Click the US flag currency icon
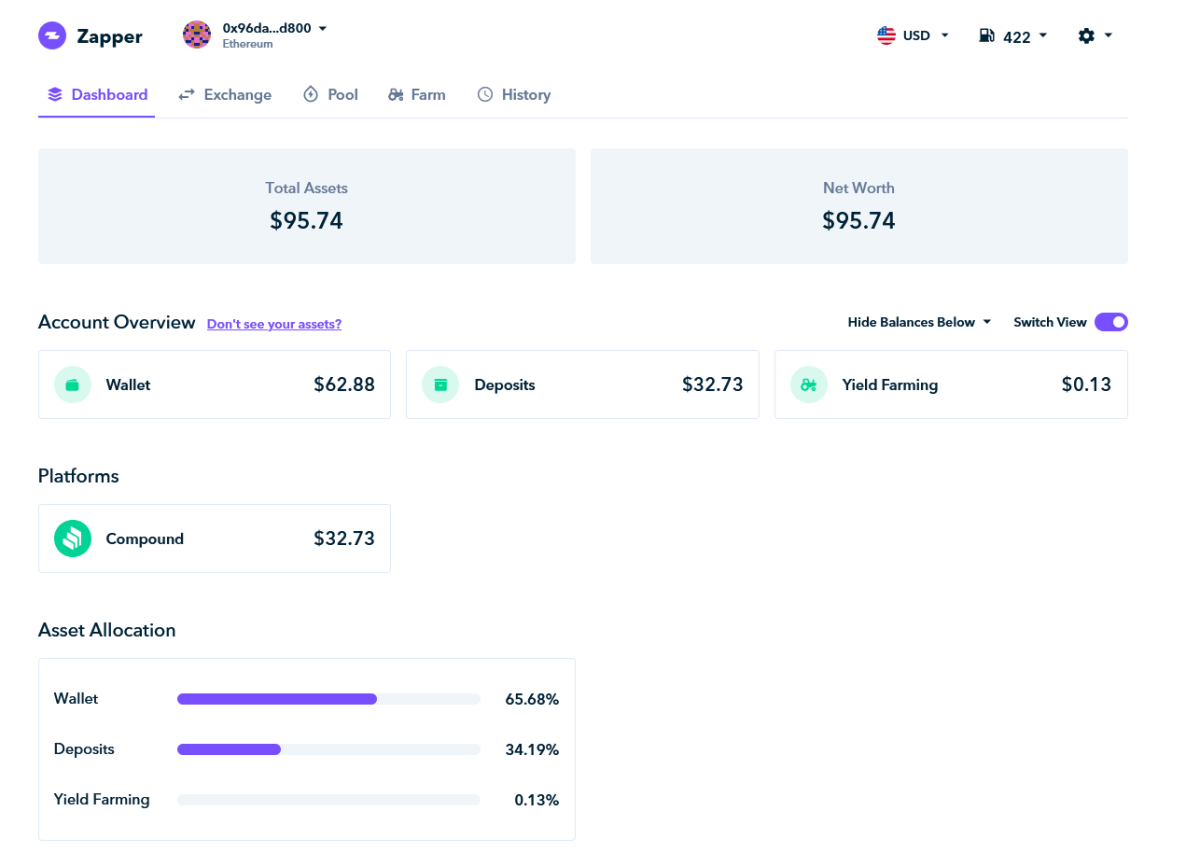 pos(886,36)
